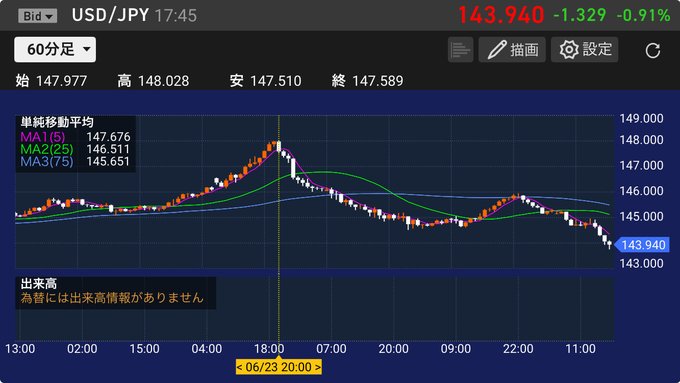Click the 148.000 price axis label
This screenshot has height=383, width=680.
click(641, 140)
